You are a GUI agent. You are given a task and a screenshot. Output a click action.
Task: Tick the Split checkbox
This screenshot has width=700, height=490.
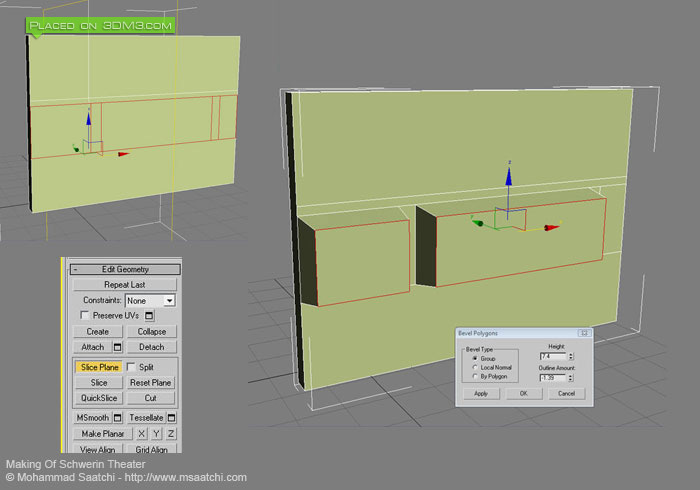click(x=131, y=367)
